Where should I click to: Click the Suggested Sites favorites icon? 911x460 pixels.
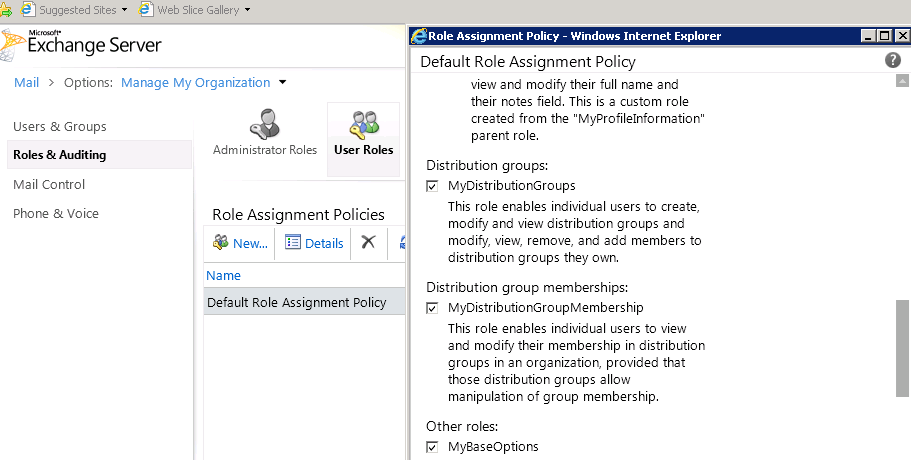[27, 9]
